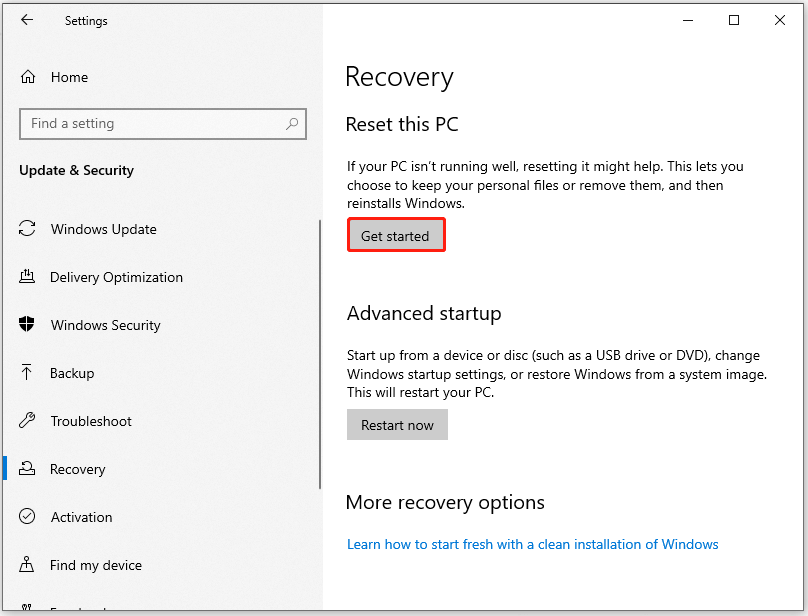Select Delivery Optimization in sidebar
Screen dimensions: 808x616
click(116, 277)
